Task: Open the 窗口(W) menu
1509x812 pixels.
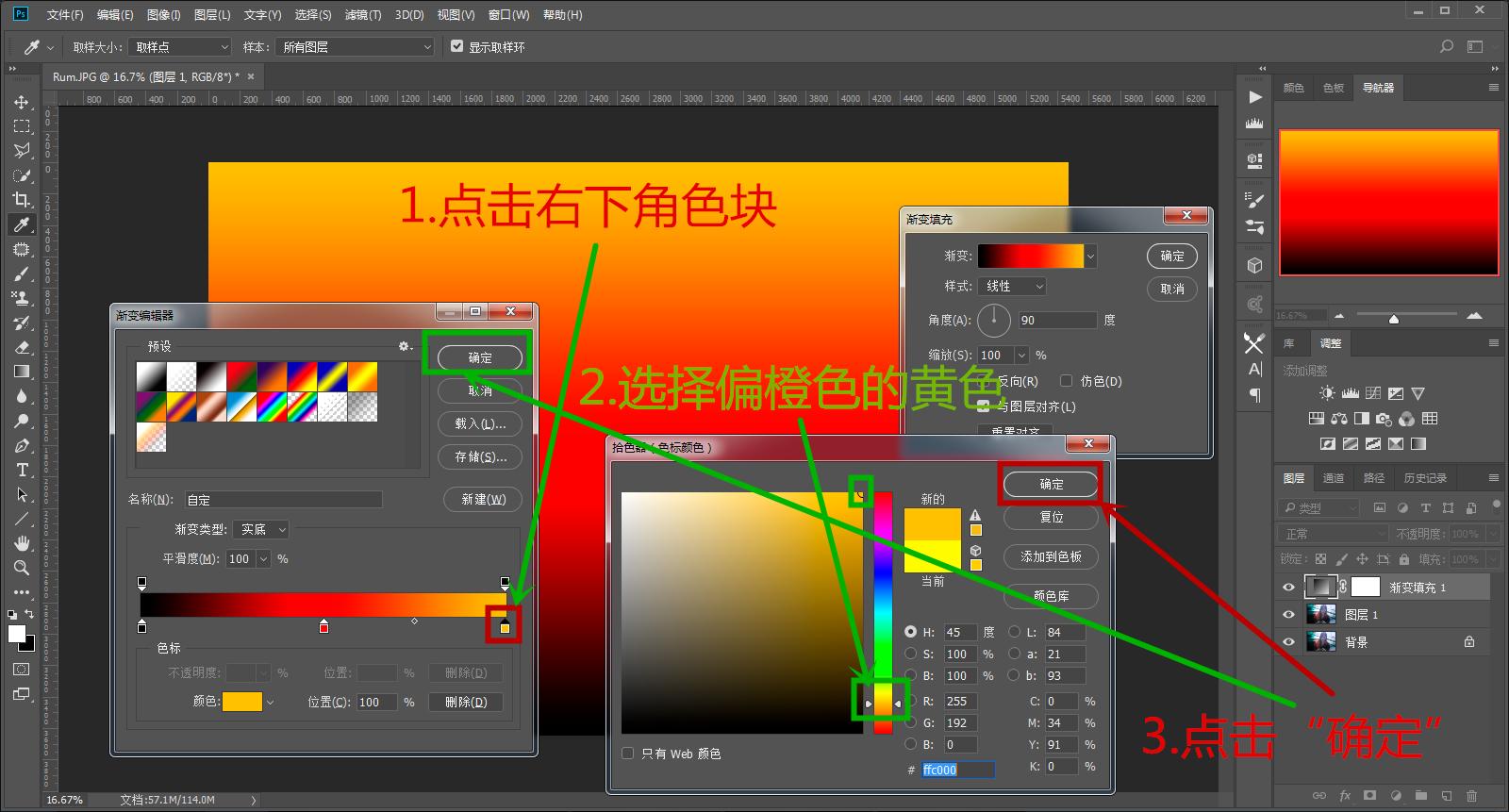Action: [509, 15]
